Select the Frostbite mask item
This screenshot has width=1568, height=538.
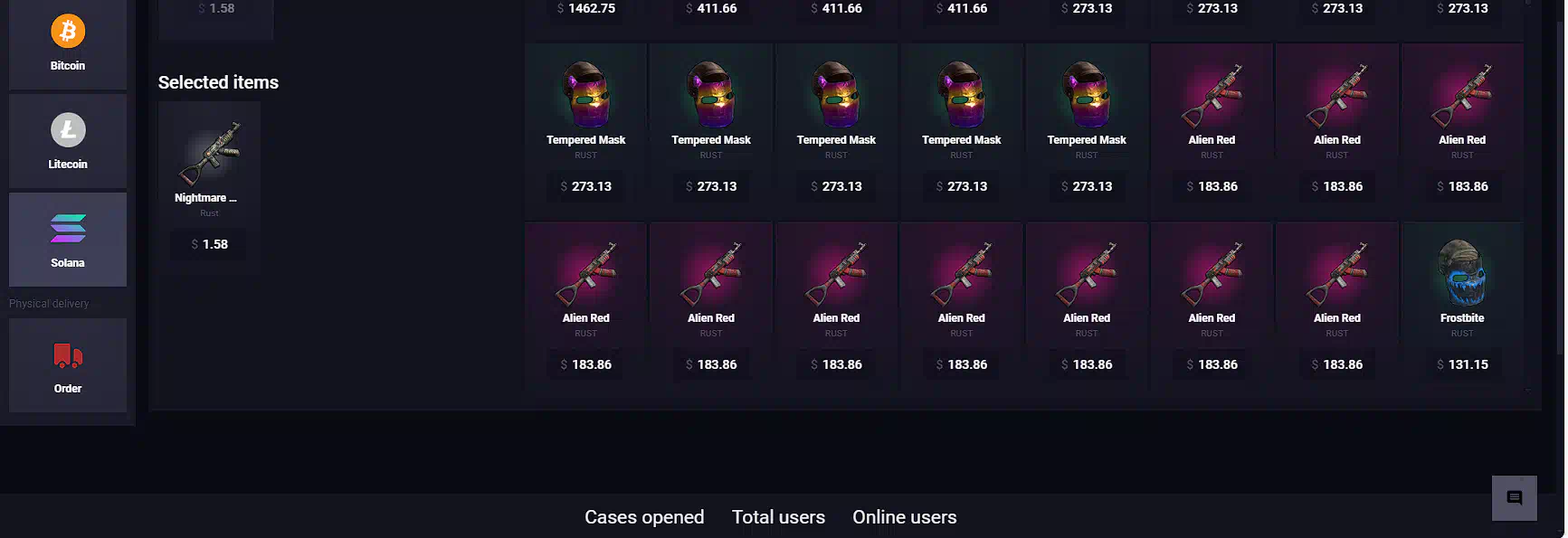click(x=1461, y=307)
